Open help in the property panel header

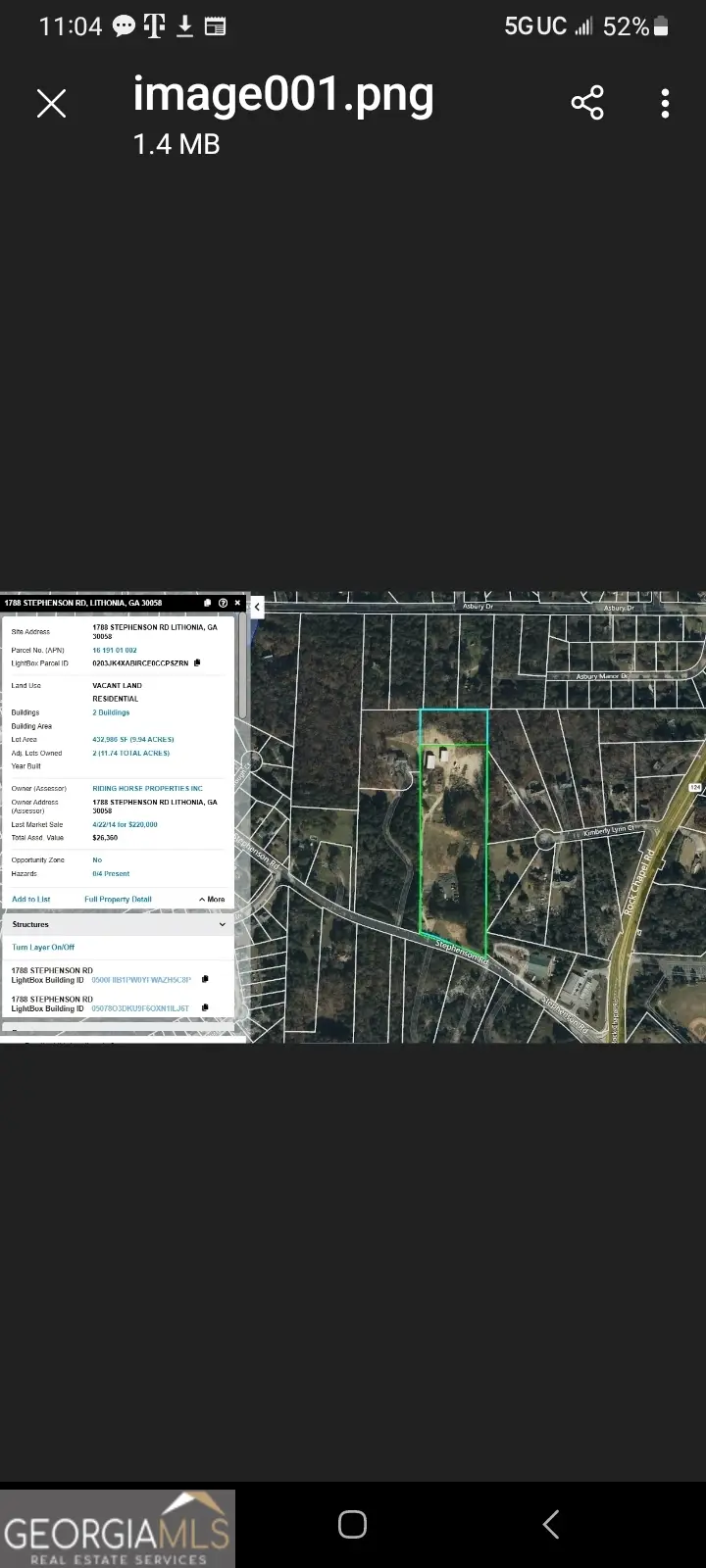223,603
